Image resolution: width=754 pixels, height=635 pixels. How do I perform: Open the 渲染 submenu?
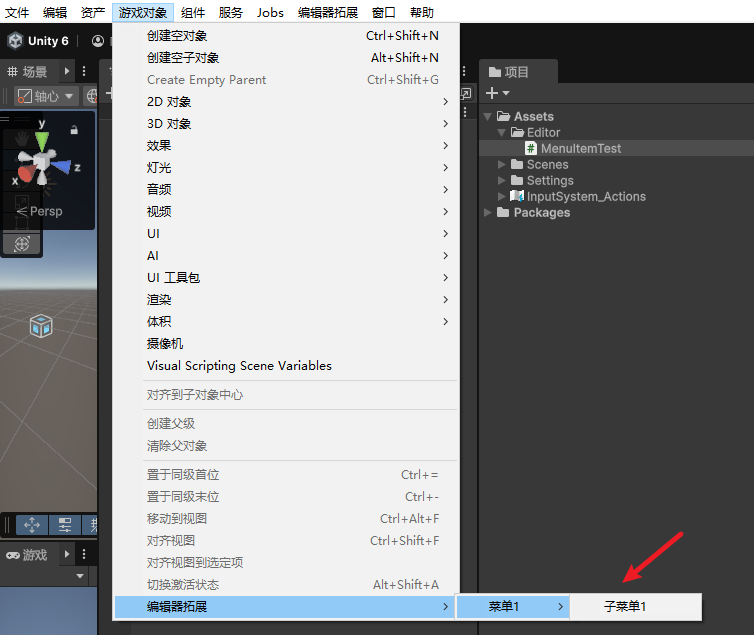[287, 299]
